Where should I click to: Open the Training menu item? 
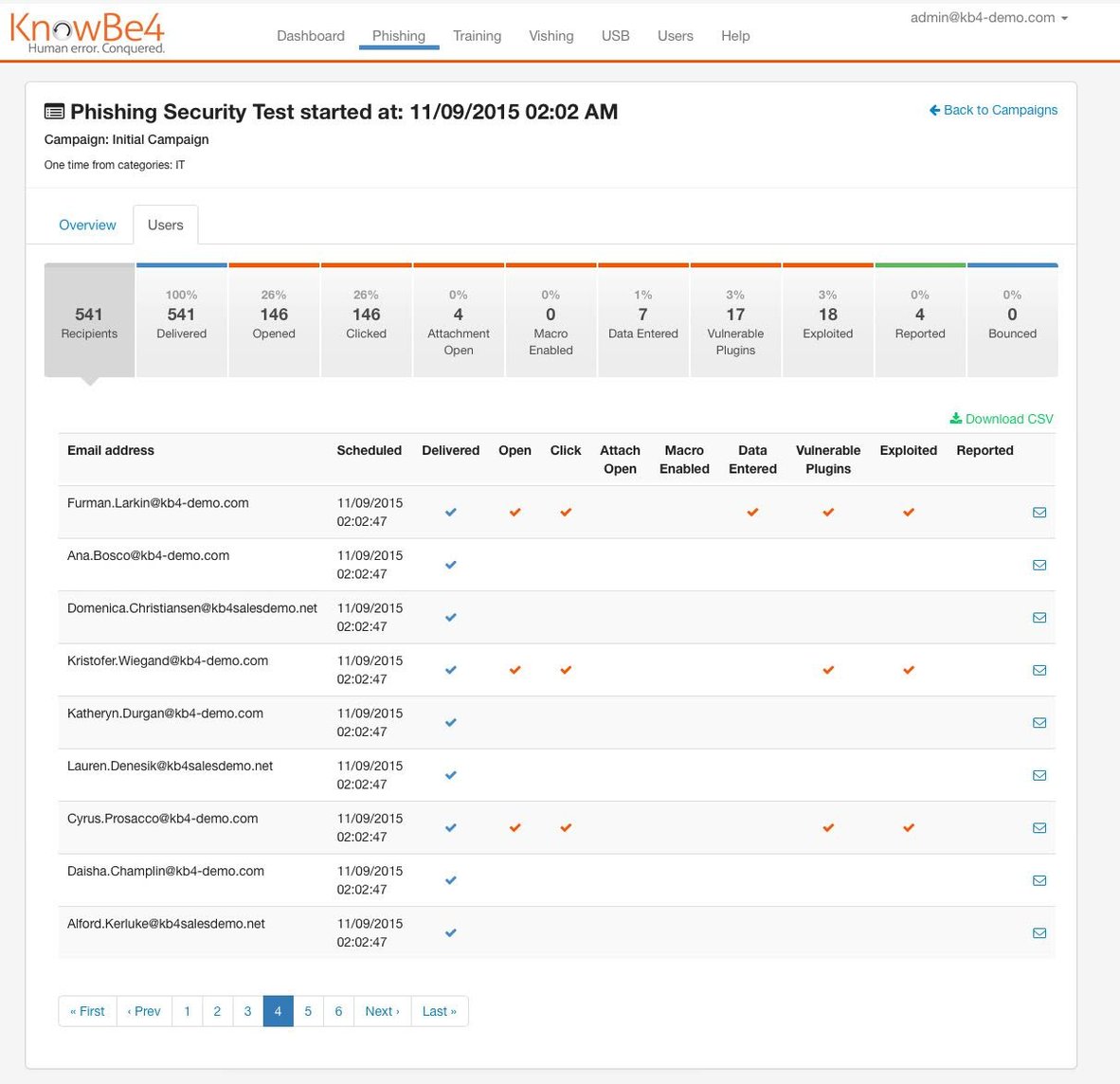pyautogui.click(x=477, y=36)
